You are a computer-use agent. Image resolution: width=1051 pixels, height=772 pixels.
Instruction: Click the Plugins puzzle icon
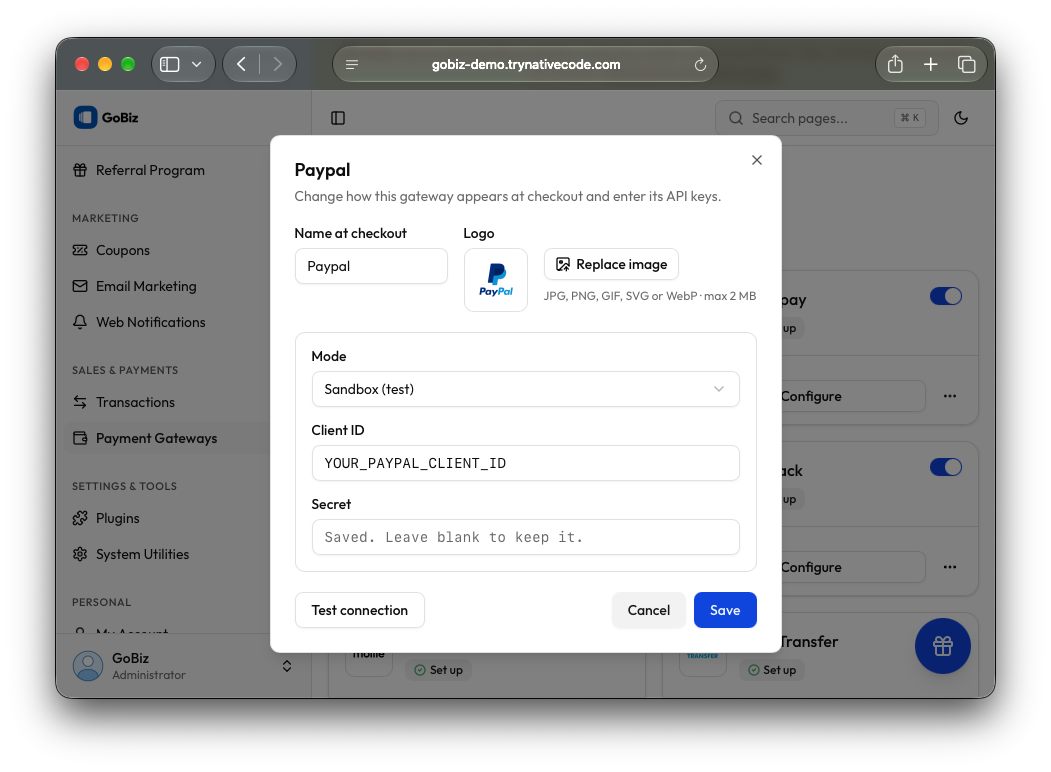point(80,518)
